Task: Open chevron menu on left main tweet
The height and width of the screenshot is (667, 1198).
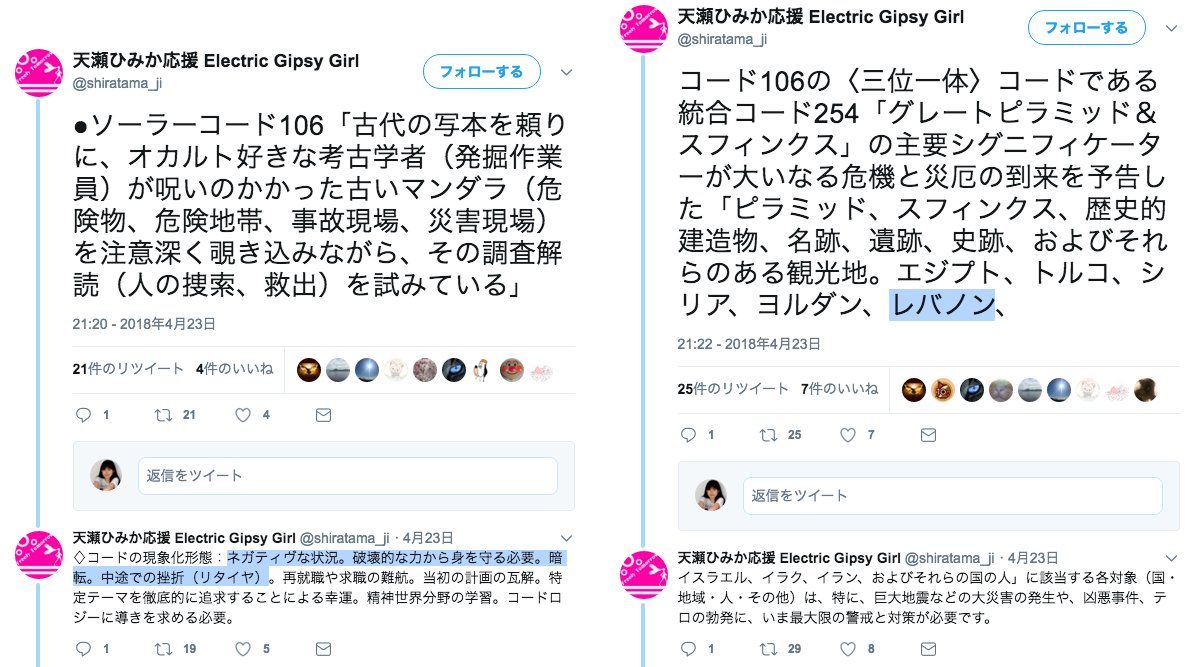Action: [566, 73]
